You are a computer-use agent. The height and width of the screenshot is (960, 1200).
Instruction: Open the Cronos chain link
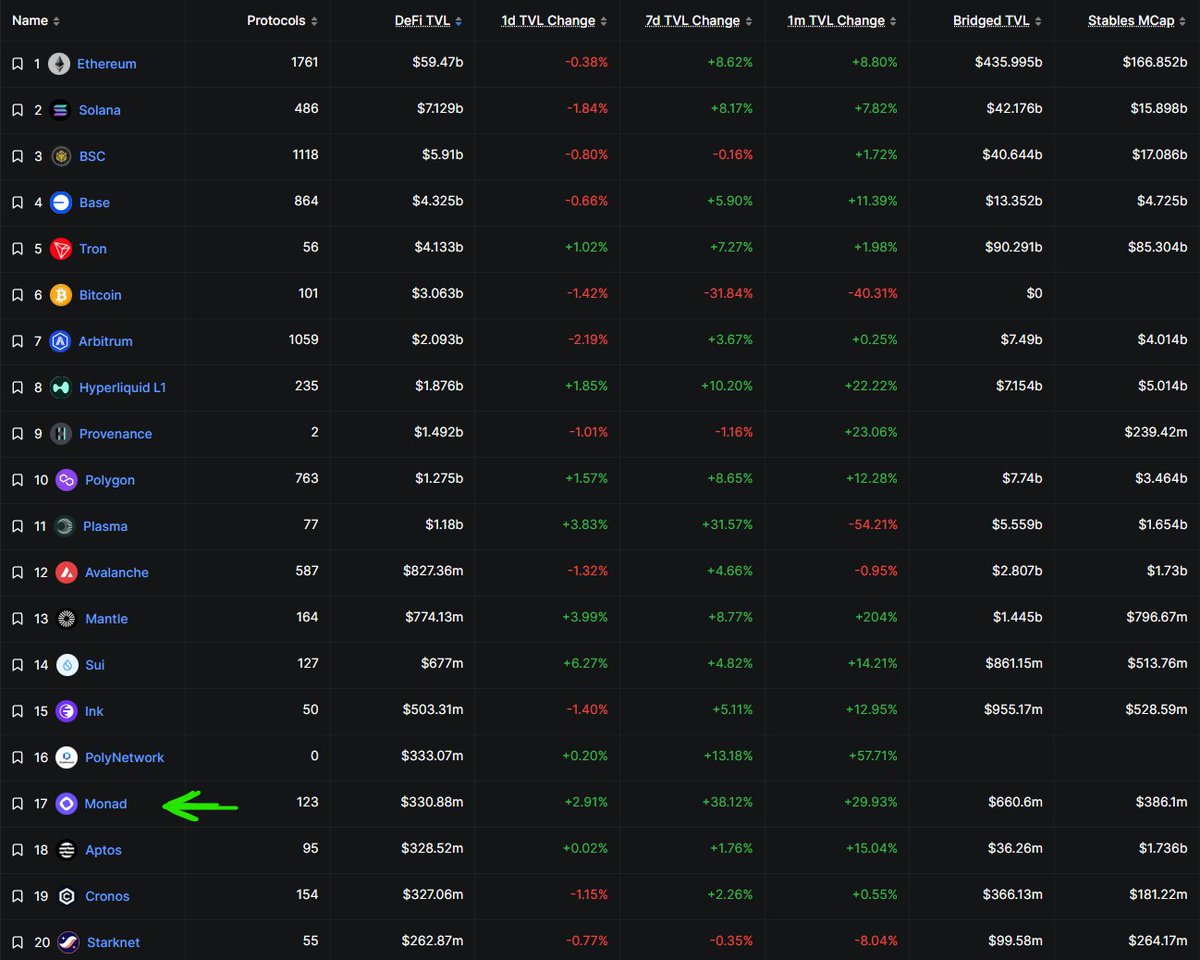(x=108, y=896)
